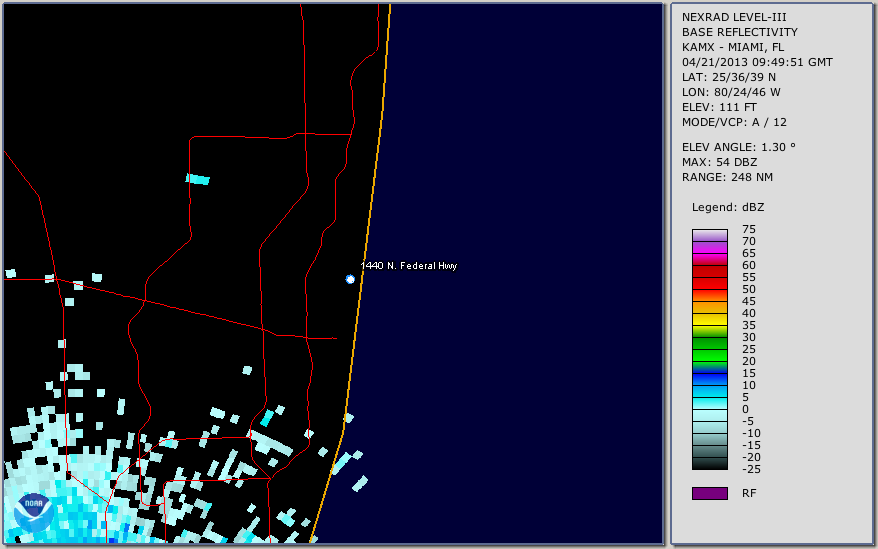Click the '-25' legend scale value
Viewport: 878px width, 549px height.
[751, 469]
